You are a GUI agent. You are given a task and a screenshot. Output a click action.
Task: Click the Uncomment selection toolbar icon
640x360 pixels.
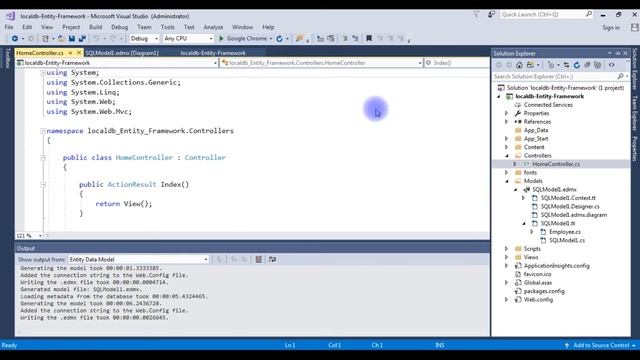coord(356,38)
